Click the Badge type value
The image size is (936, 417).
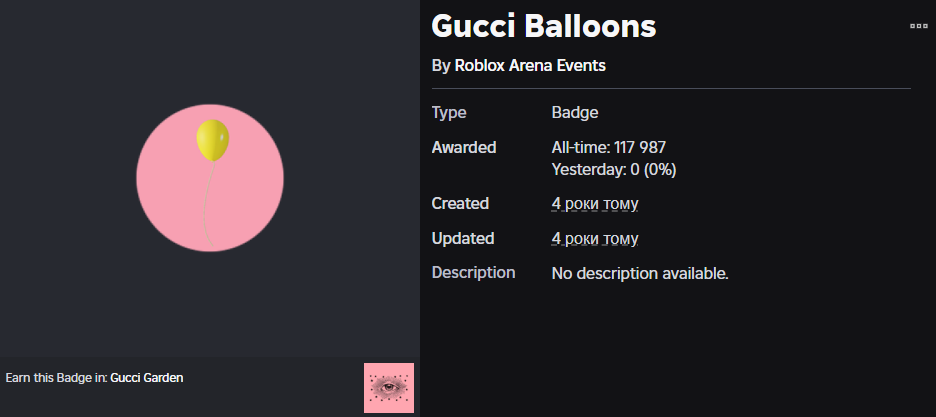point(575,113)
